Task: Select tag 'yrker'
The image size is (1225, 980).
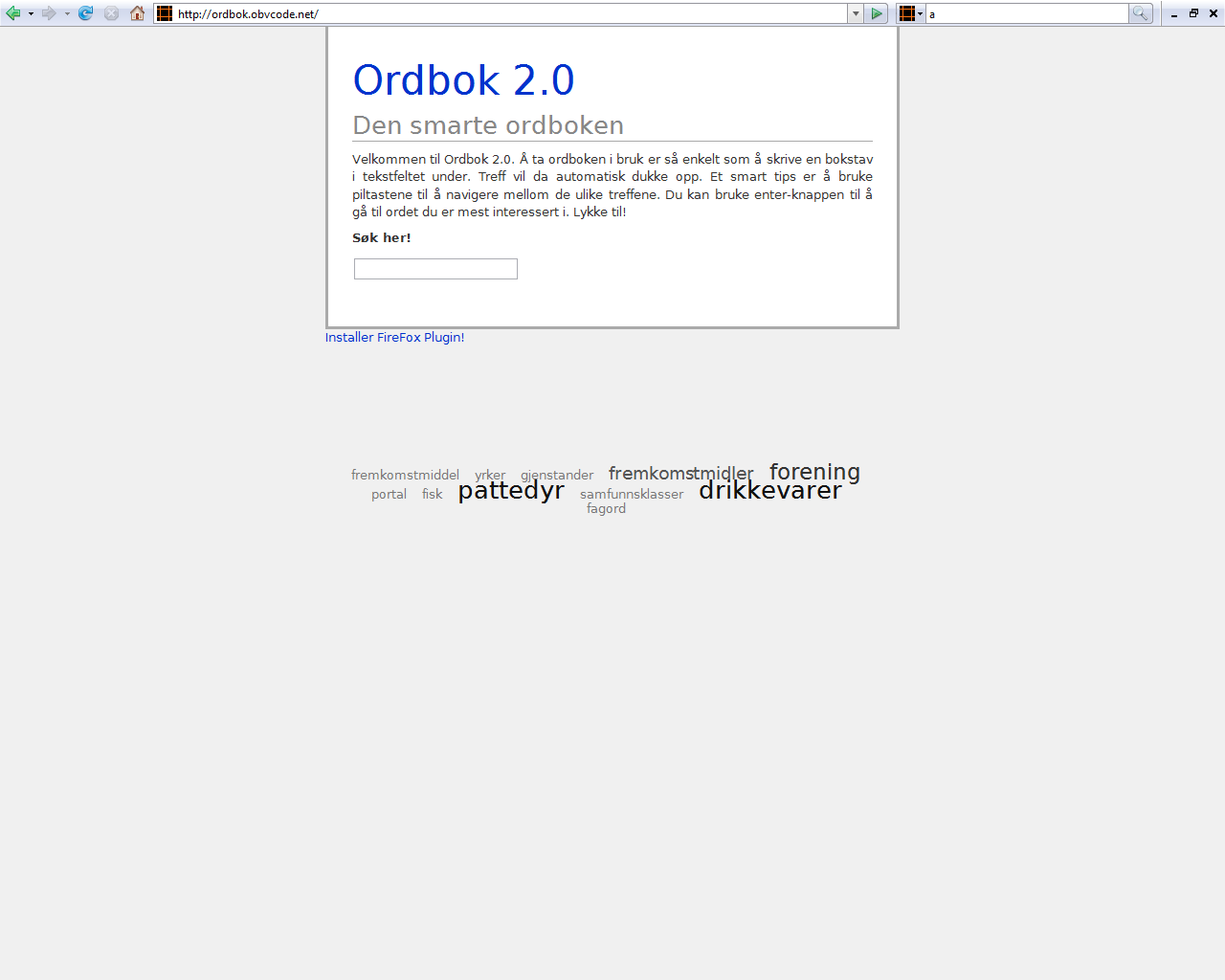Action: tap(490, 475)
